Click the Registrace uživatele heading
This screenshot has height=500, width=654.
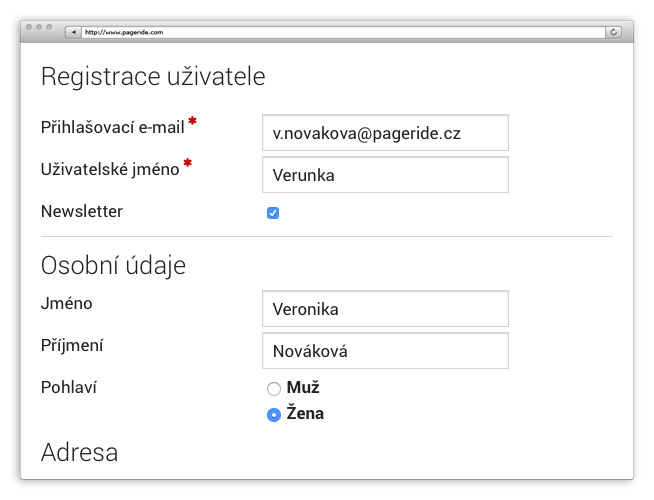[153, 77]
